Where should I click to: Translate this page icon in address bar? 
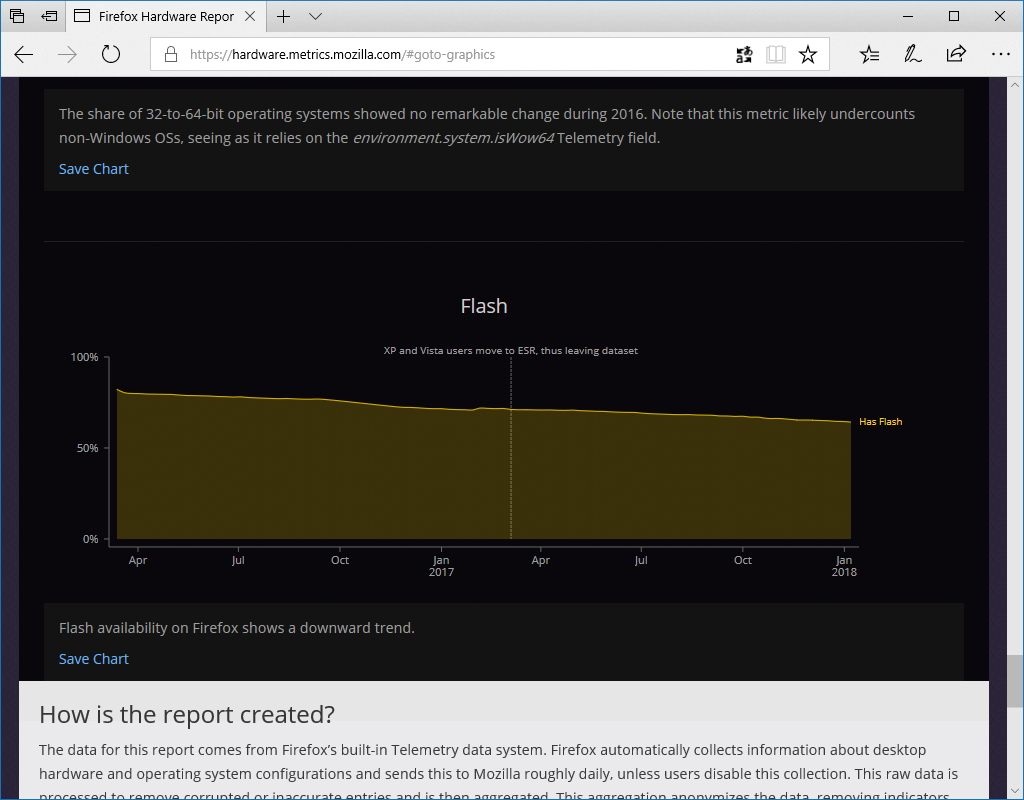[744, 54]
